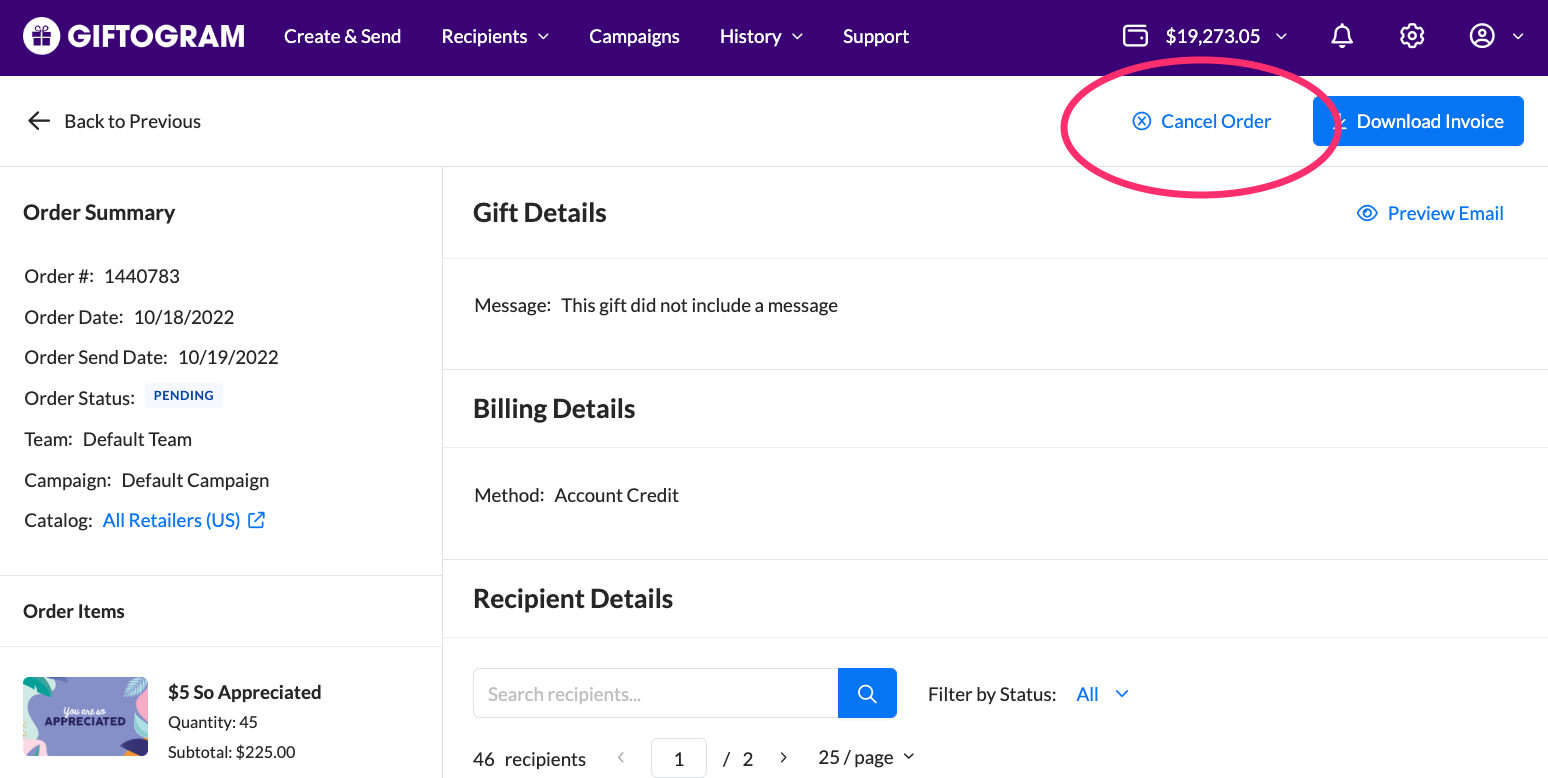Click the wallet balance icon
Screen dimensions: 1548x778
(1136, 37)
